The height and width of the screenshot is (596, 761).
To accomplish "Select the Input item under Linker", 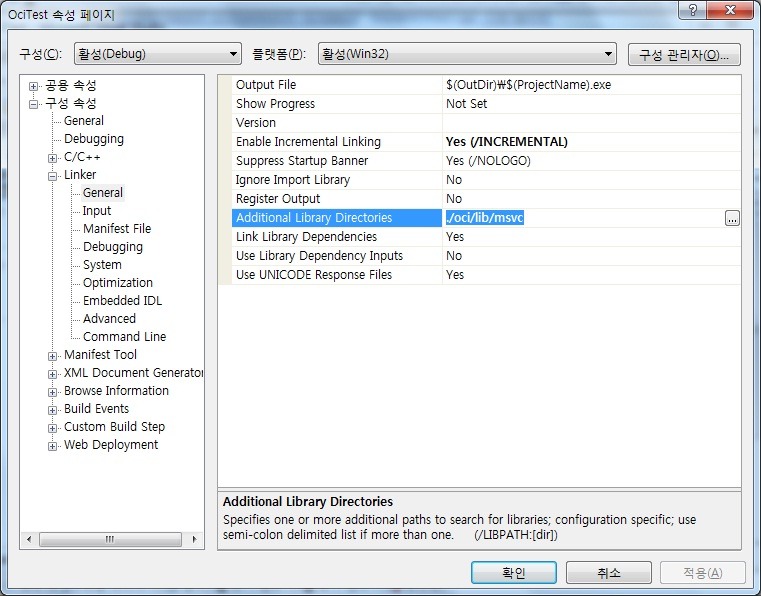I will click(x=97, y=211).
